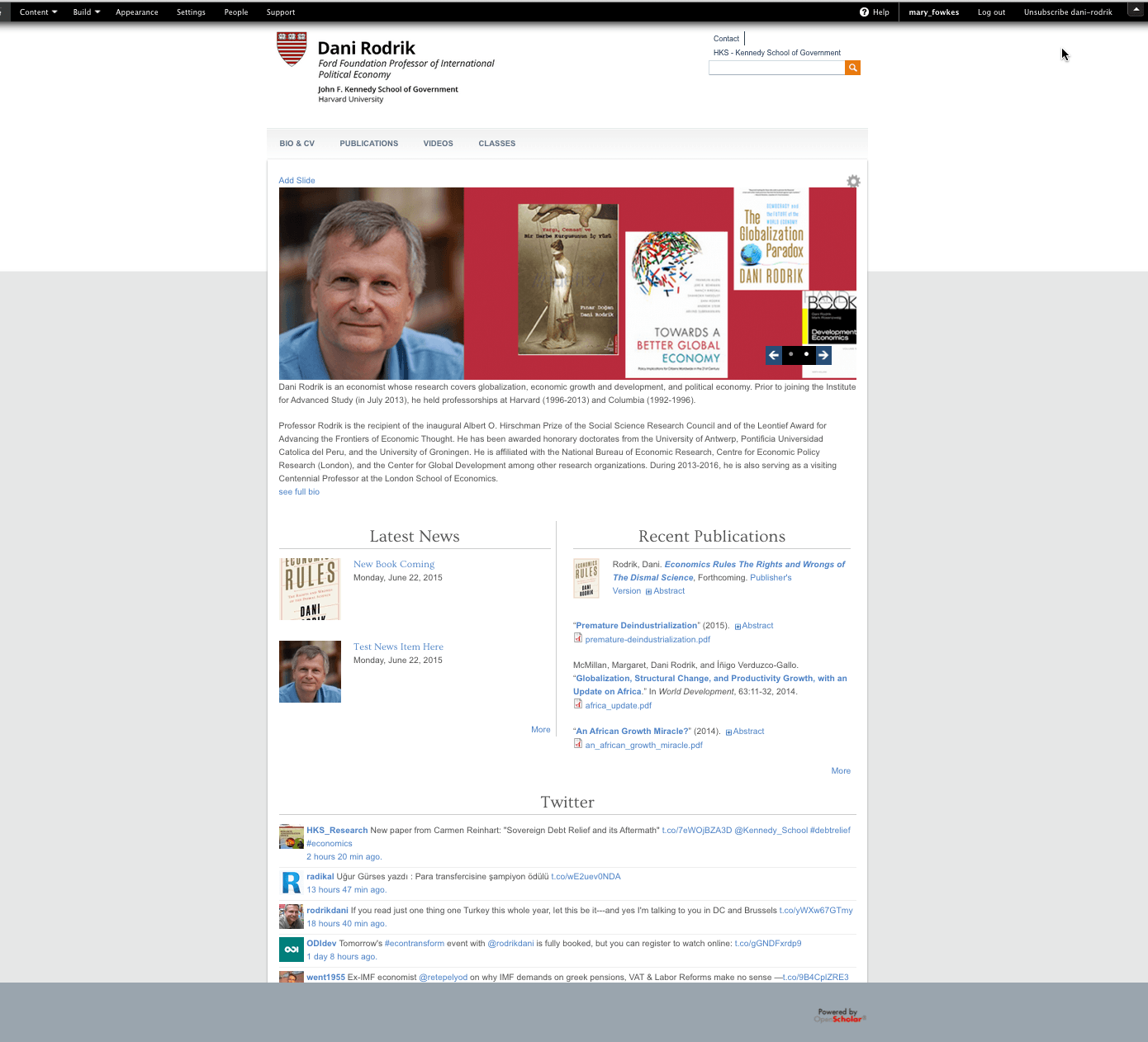
Task: Open An African Growth Miracle? link
Action: (633, 732)
